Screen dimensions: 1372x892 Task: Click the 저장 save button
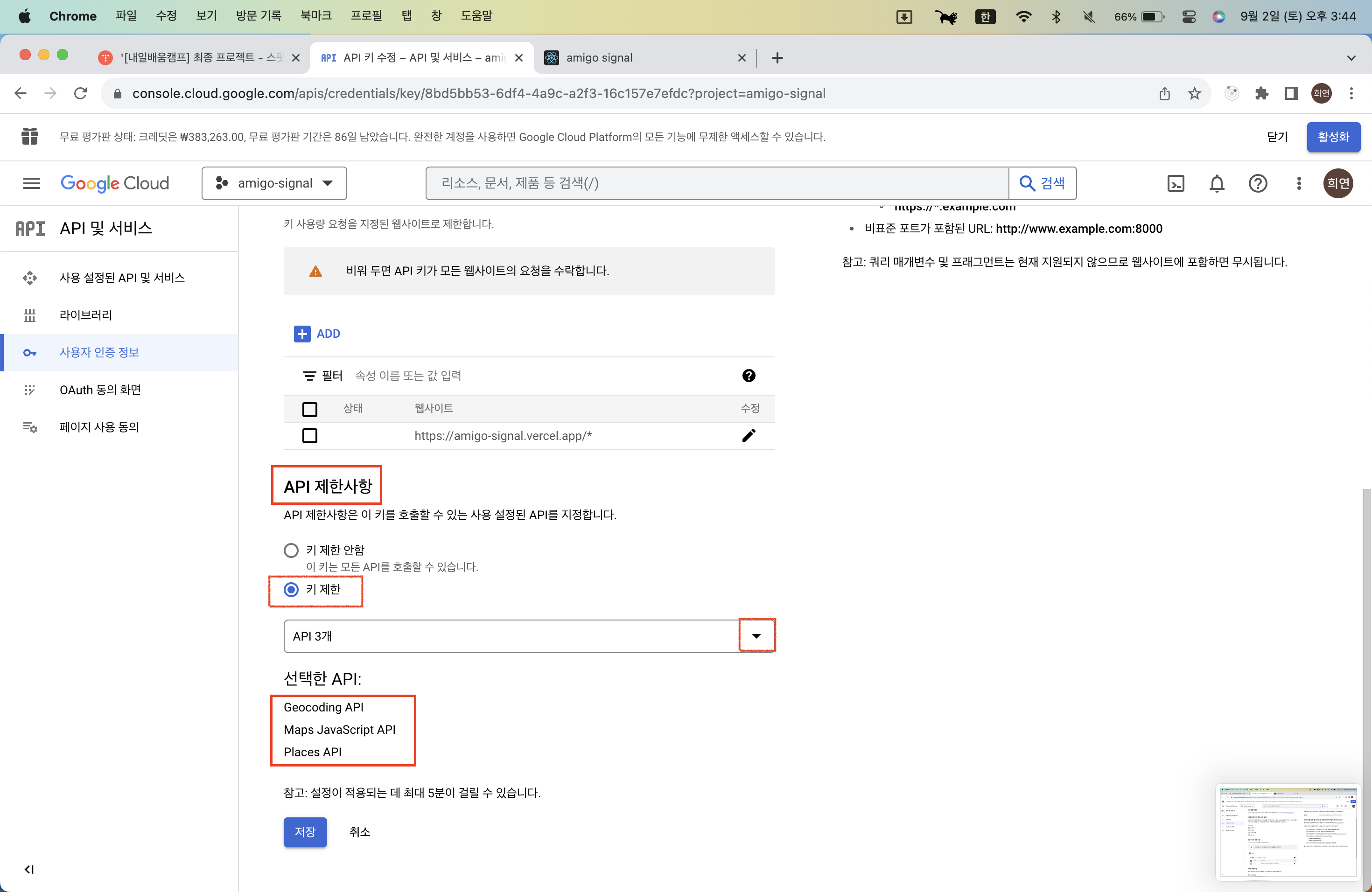click(305, 832)
